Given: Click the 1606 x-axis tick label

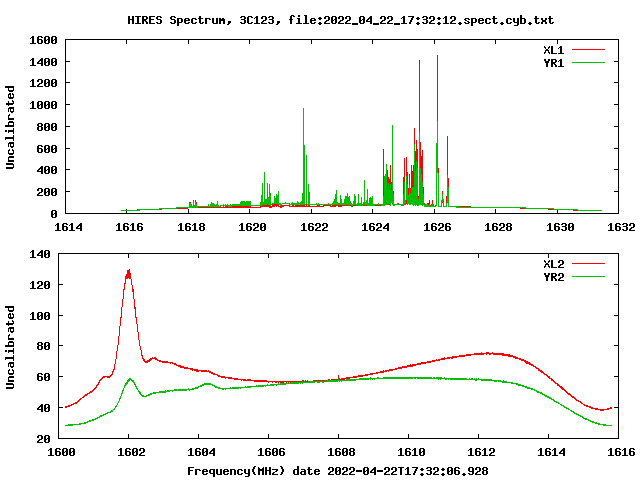Looking at the screenshot, I should coord(271,452).
